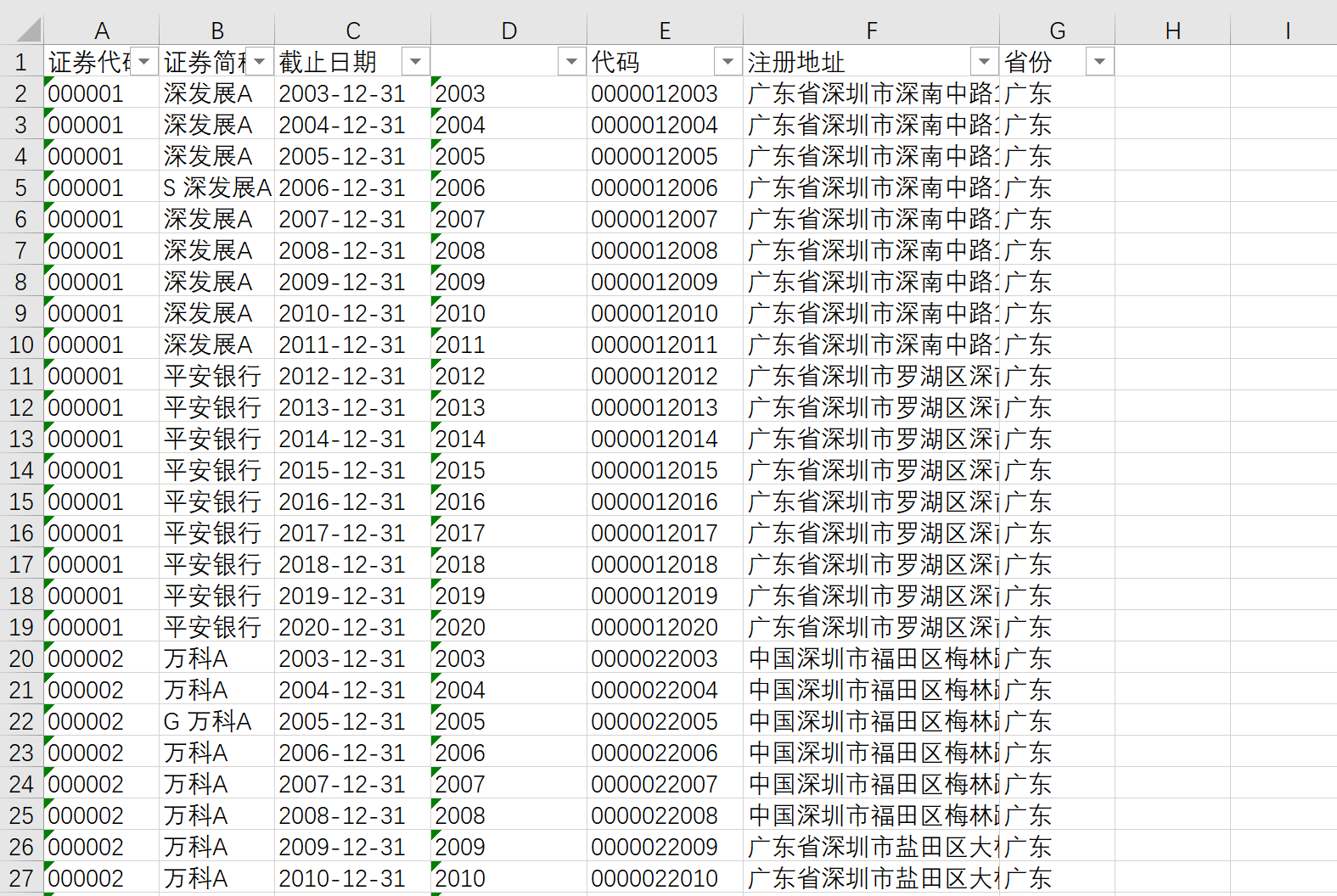Click the code cell 0000012020
This screenshot has height=896, width=1337.
click(666, 627)
